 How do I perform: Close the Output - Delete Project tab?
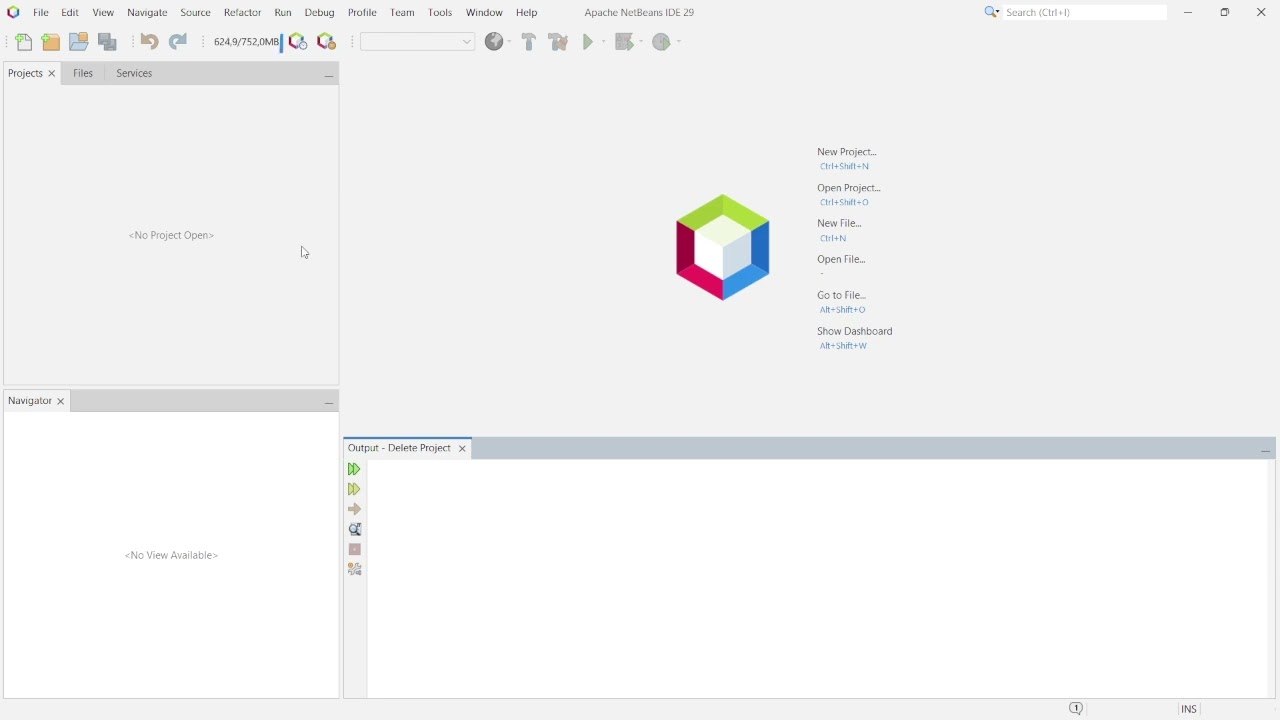(463, 450)
